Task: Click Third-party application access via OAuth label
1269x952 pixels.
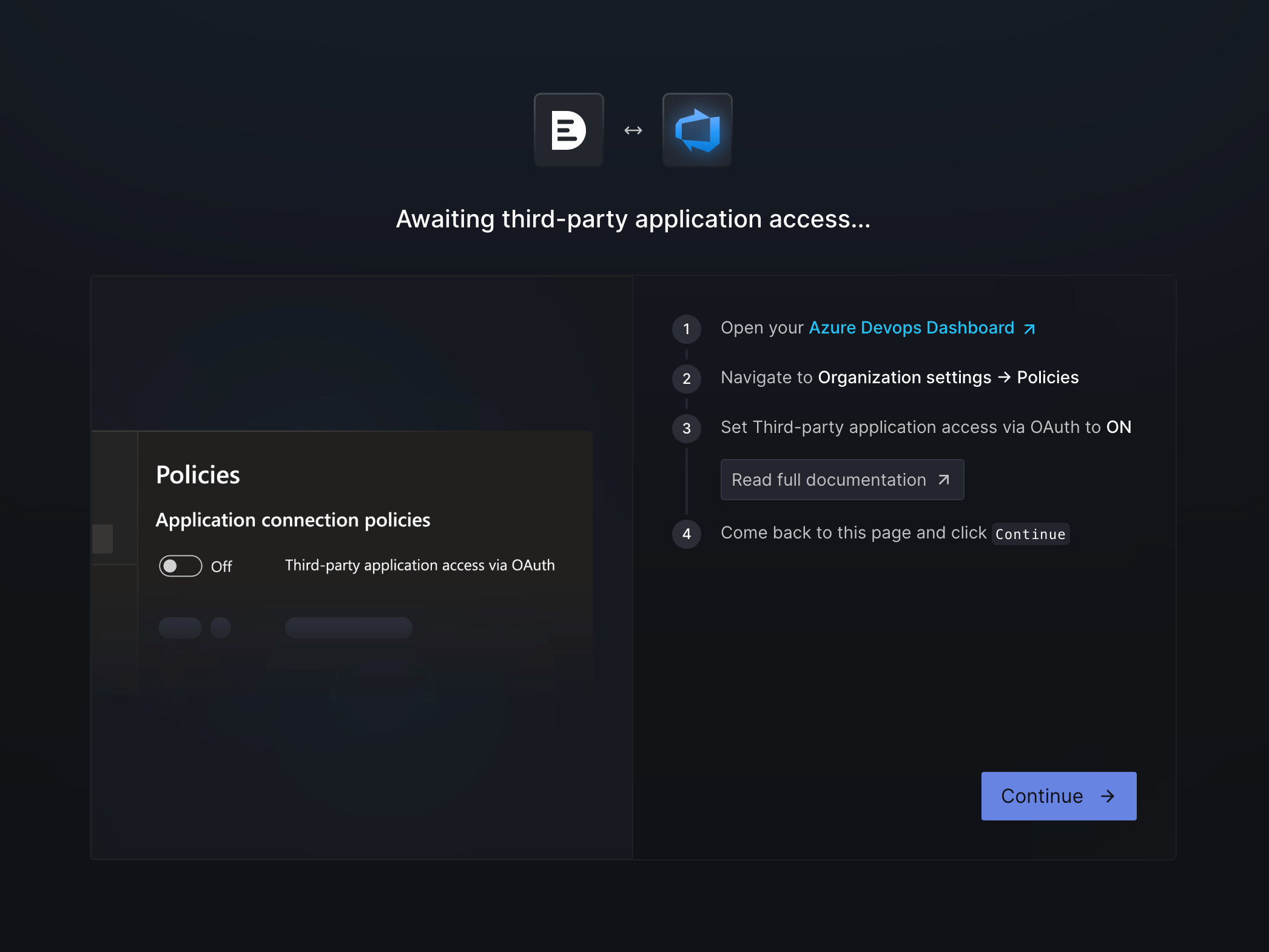Action: pyautogui.click(x=420, y=565)
